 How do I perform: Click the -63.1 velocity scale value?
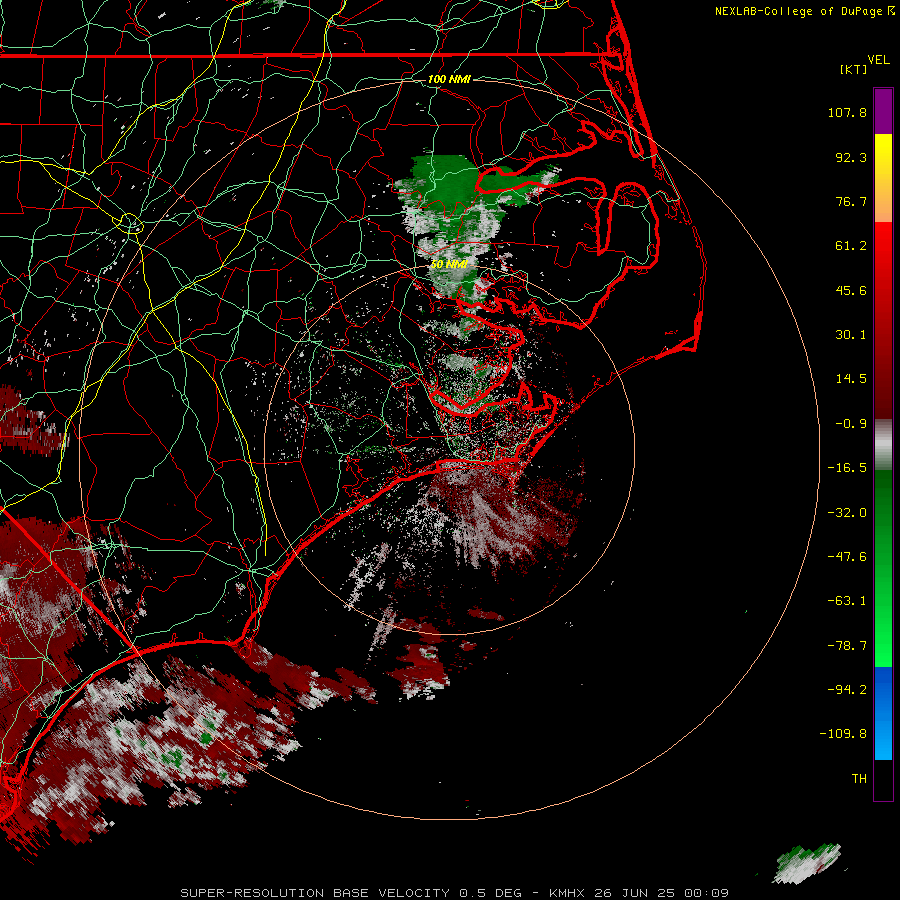coord(847,601)
